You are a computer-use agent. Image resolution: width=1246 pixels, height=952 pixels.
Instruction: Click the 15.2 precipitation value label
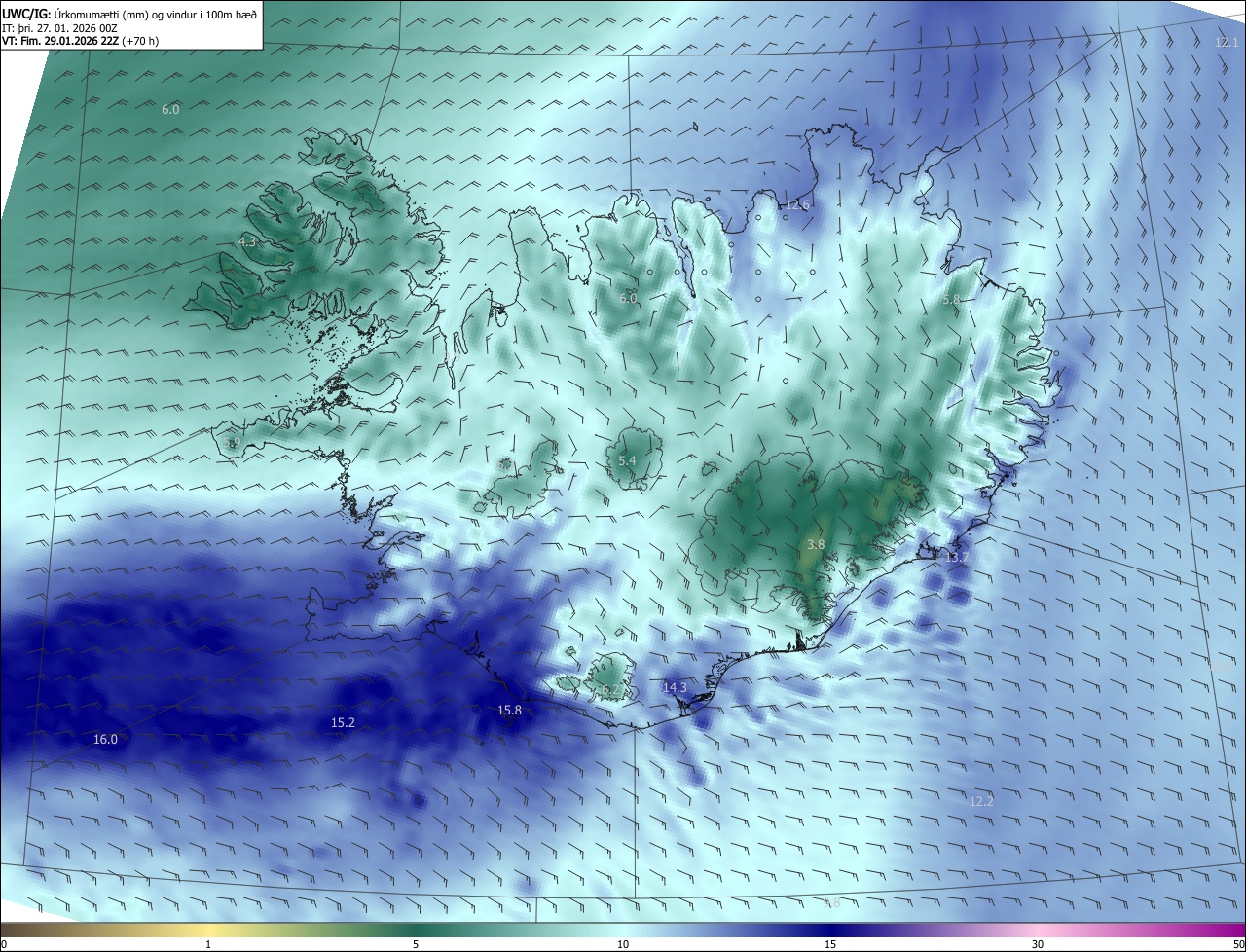pyautogui.click(x=343, y=723)
